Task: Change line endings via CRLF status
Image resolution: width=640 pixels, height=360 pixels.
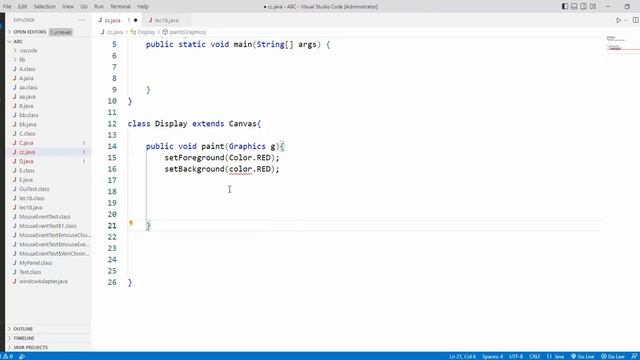Action: [535, 356]
